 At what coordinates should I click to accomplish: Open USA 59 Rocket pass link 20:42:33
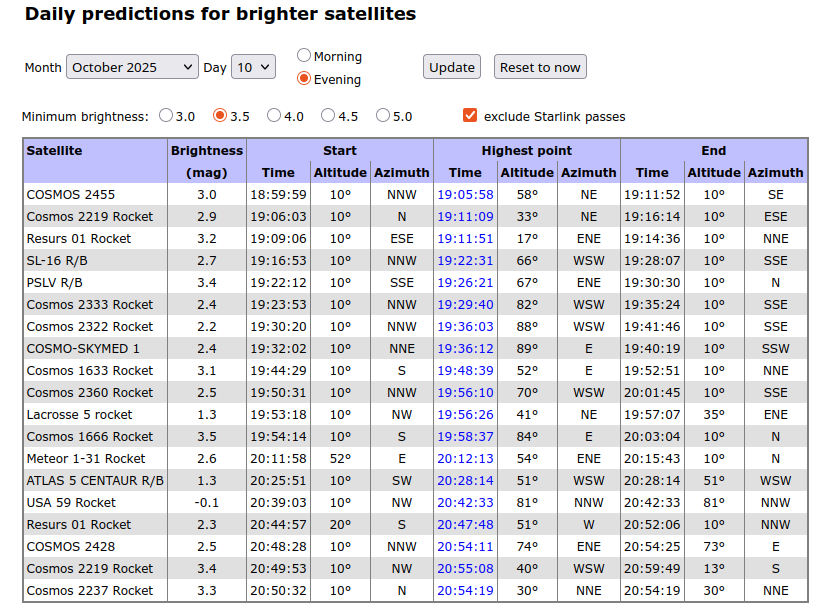click(465, 503)
